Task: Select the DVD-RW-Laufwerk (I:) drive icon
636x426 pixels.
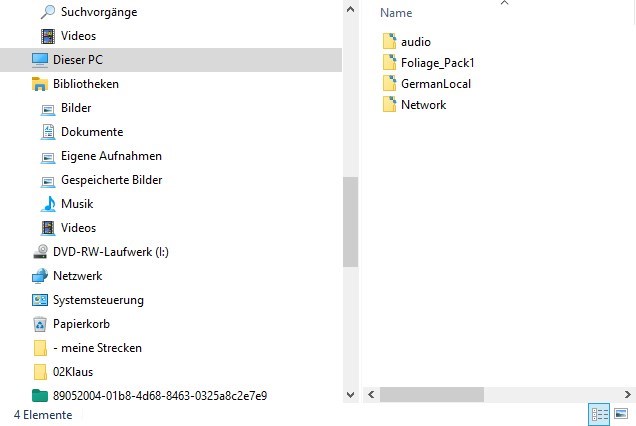Action: pyautogui.click(x=40, y=252)
